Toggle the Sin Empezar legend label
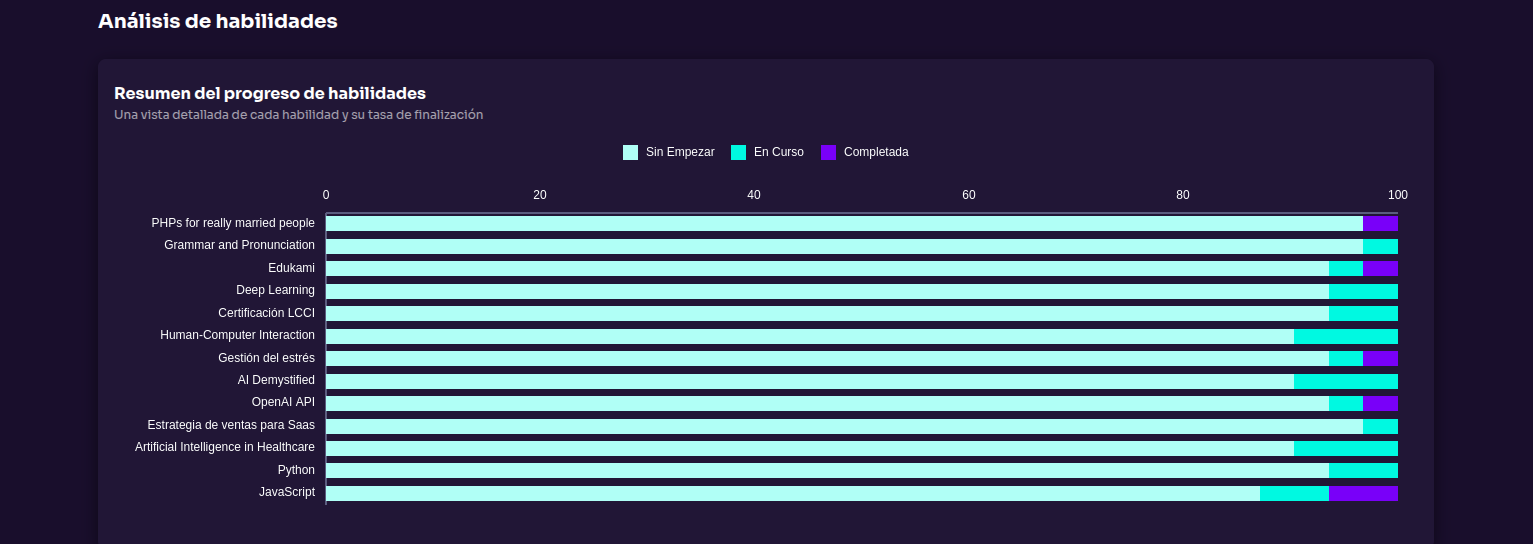1533x544 pixels. click(680, 152)
